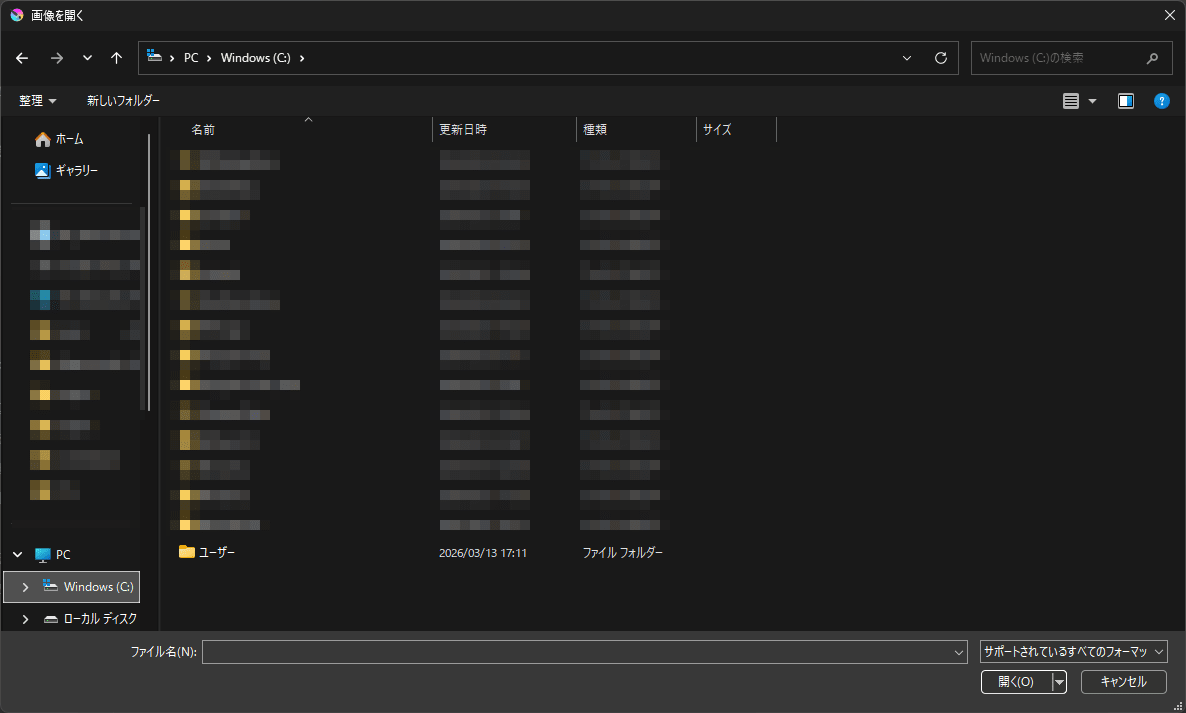Open ギャラリー from the sidebar
The image size is (1186, 713).
pyautogui.click(x=71, y=170)
